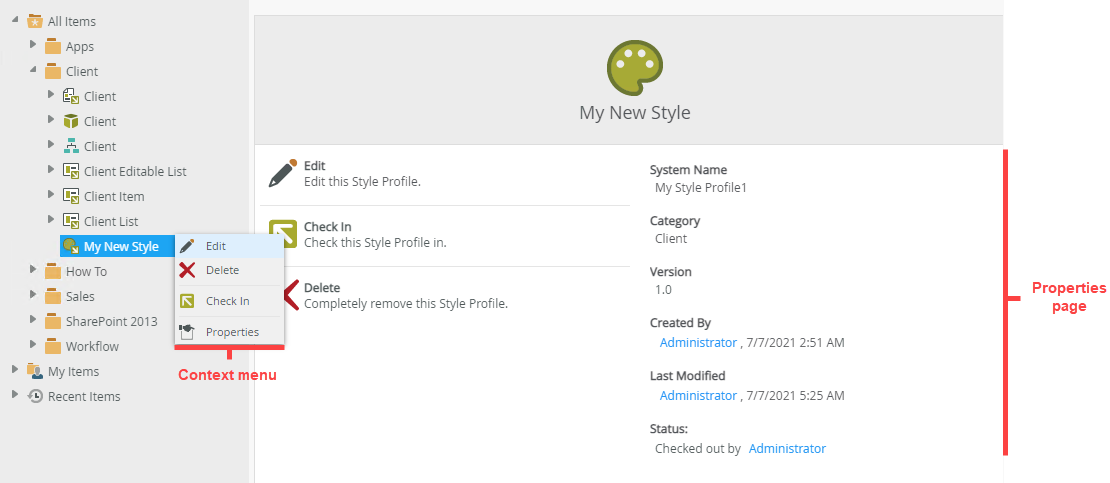Choose Properties from the context menu

(x=232, y=332)
